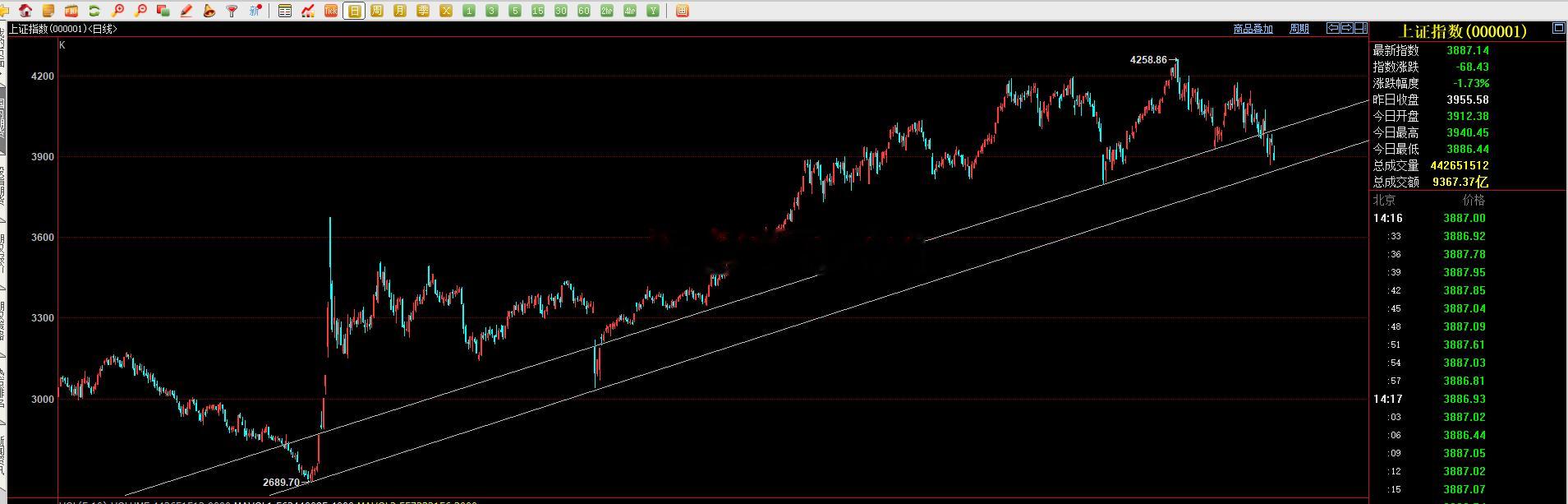Zoom out with the minus magnifier icon
This screenshot has width=1568, height=504.
pyautogui.click(x=140, y=11)
